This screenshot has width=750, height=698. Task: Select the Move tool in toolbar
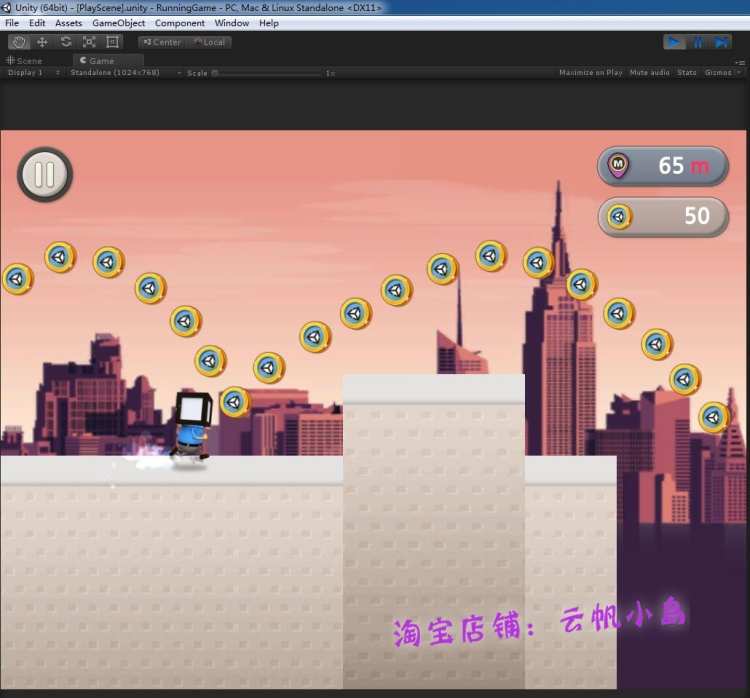tap(42, 42)
